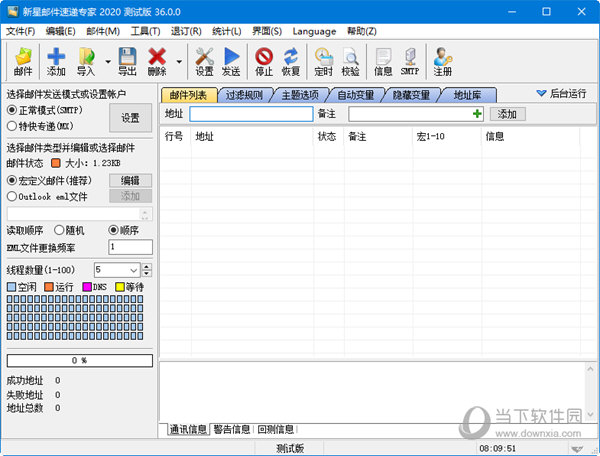
Task: Switch to the 过滤规则 tab
Action: point(245,95)
